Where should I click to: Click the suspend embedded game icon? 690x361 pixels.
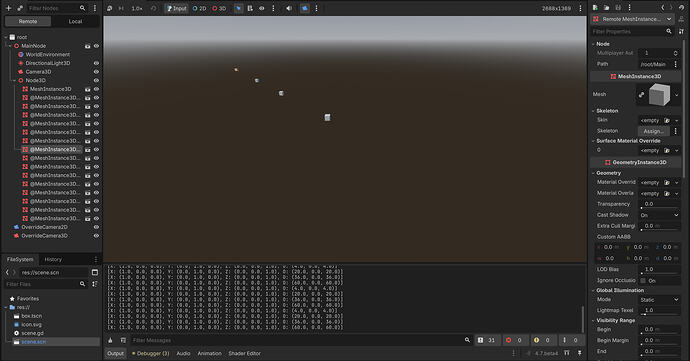110,8
